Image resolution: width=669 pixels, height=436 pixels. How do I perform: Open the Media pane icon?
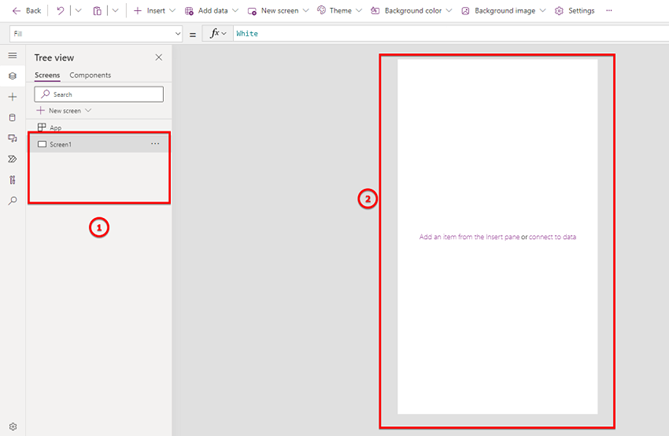pyautogui.click(x=13, y=138)
